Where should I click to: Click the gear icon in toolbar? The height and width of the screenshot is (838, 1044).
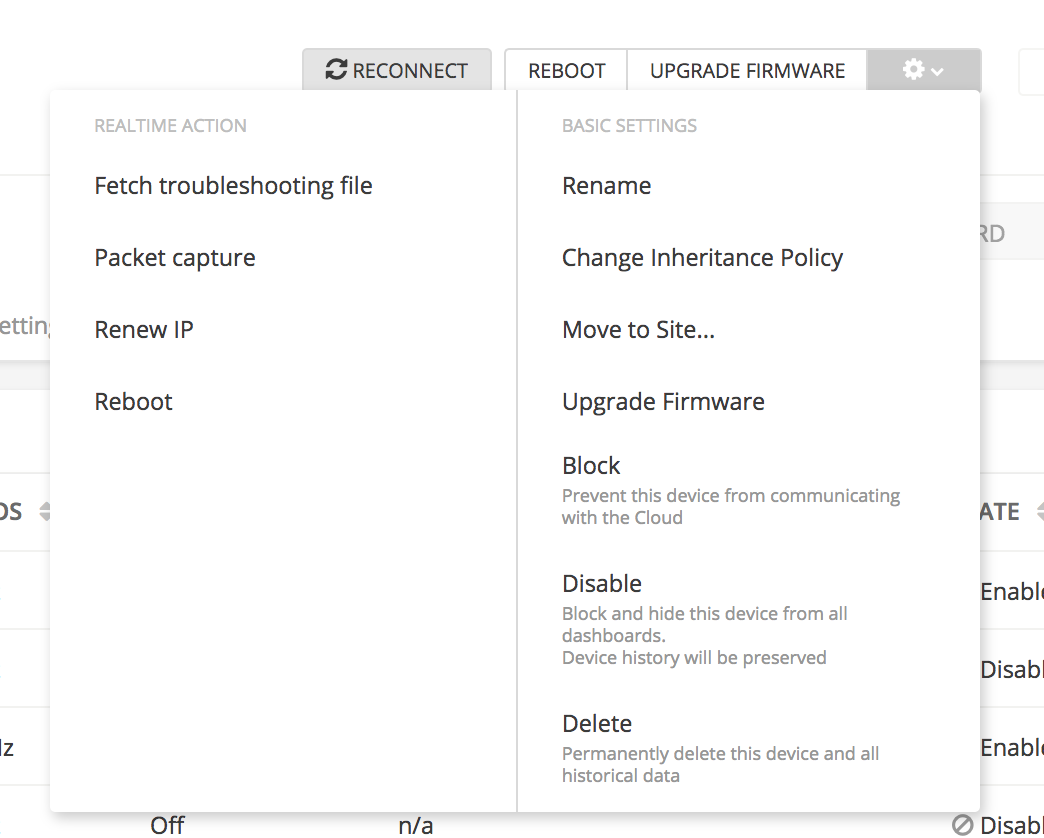(912, 70)
